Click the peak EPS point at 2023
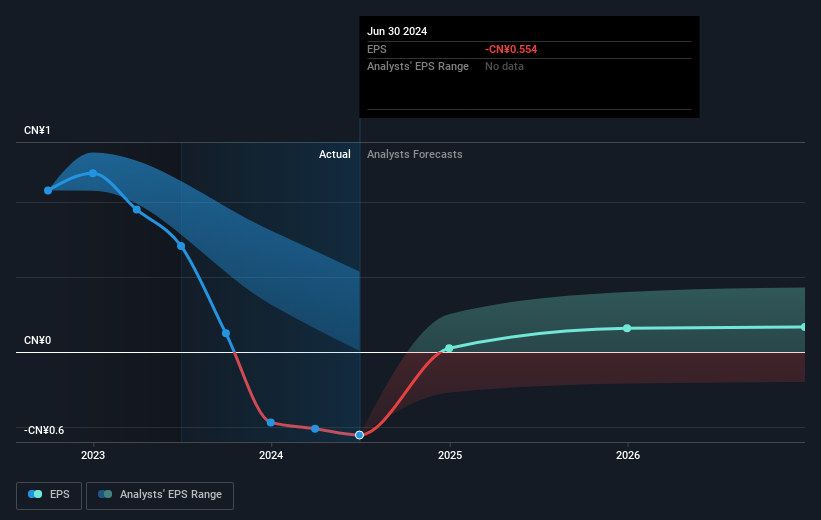This screenshot has height=520, width=821. (93, 173)
